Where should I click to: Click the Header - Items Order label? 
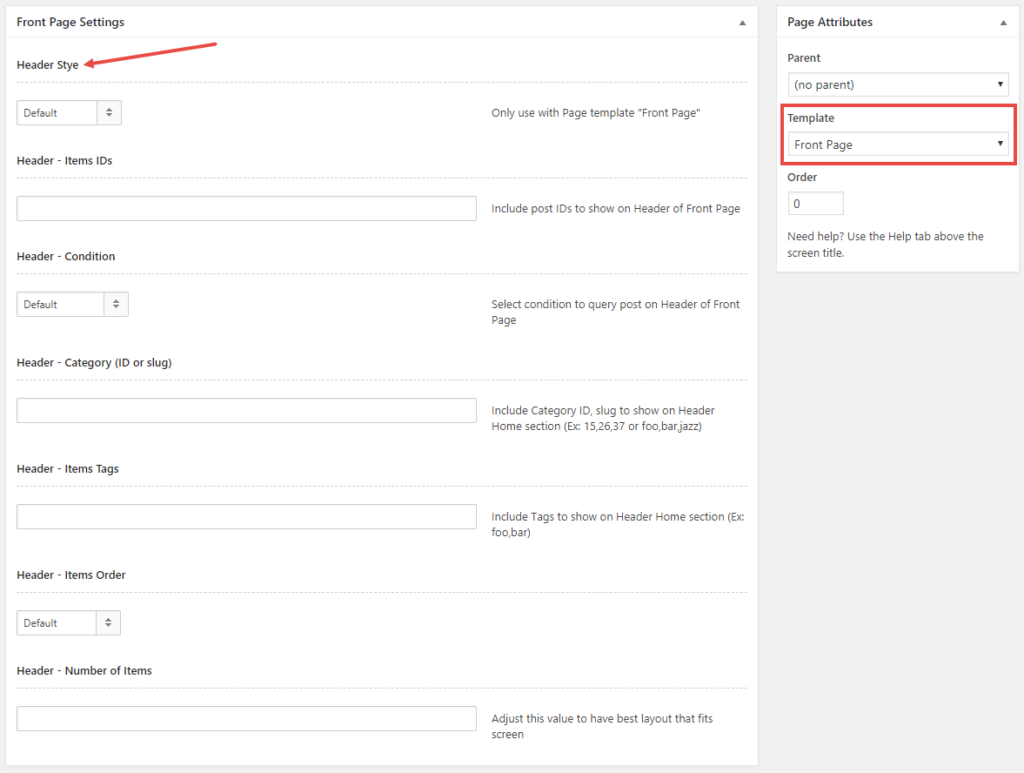tap(71, 575)
